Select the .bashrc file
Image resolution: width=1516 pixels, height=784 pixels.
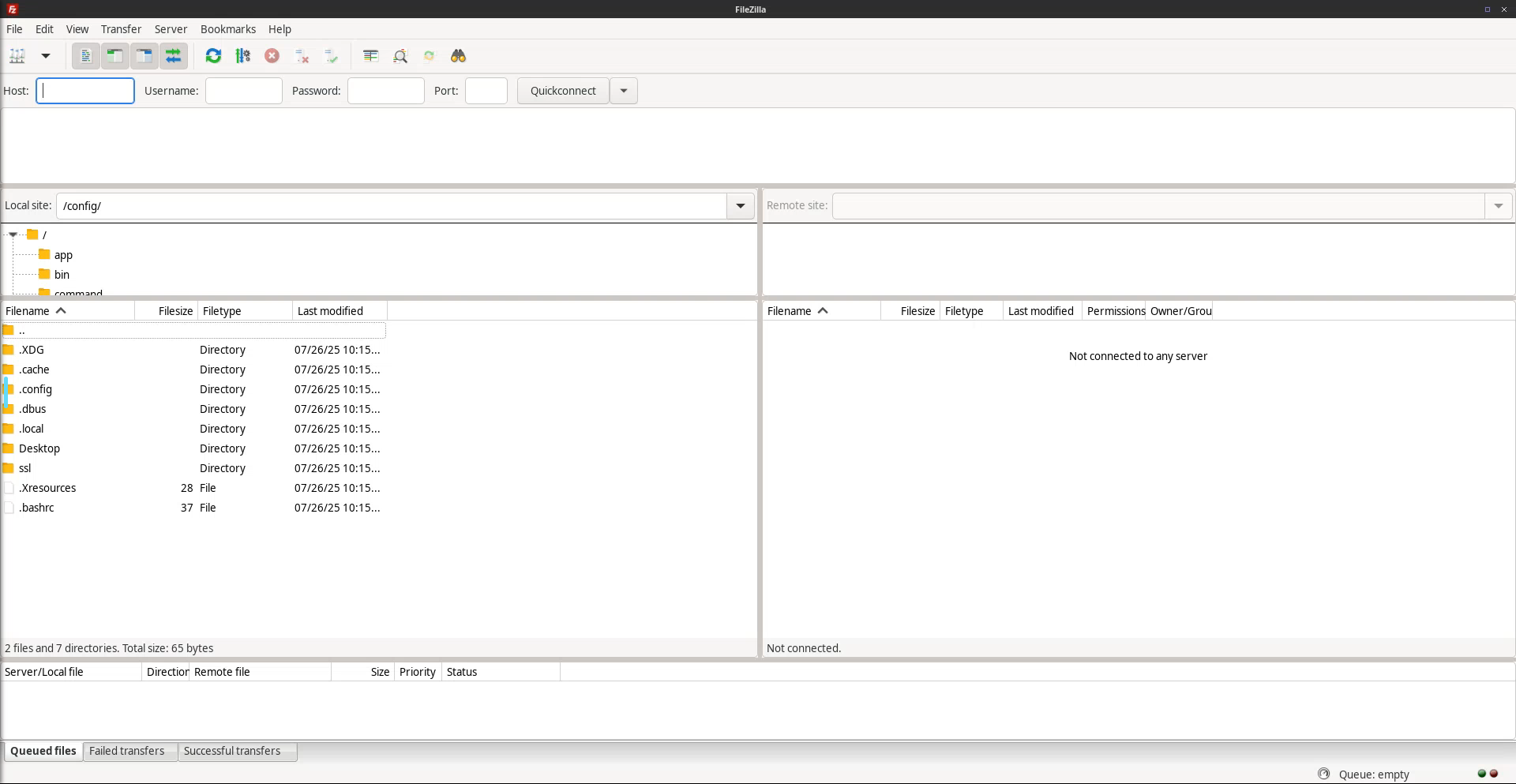click(x=194, y=508)
